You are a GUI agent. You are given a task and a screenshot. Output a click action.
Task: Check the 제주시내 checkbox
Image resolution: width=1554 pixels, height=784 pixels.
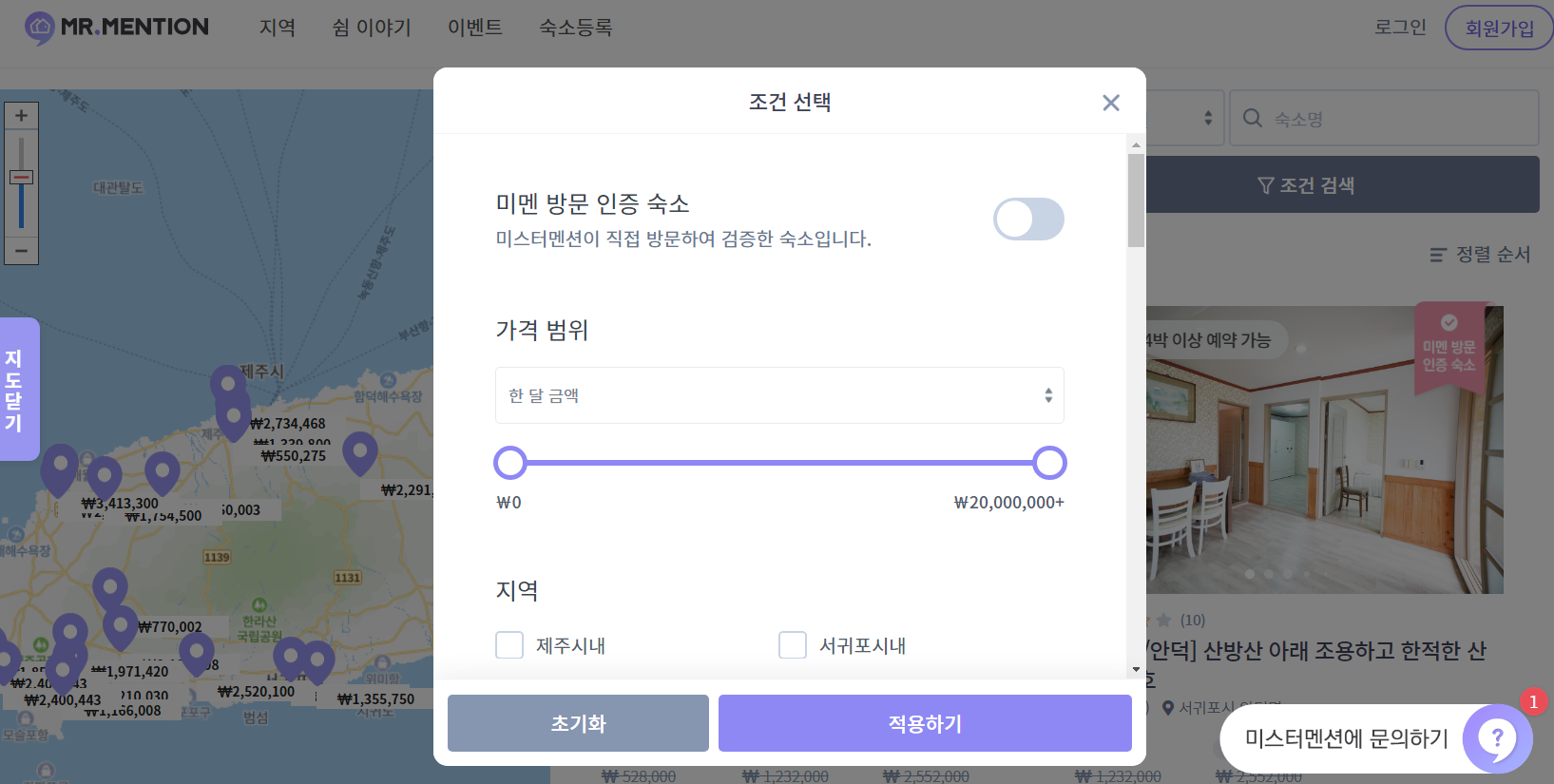[x=509, y=645]
